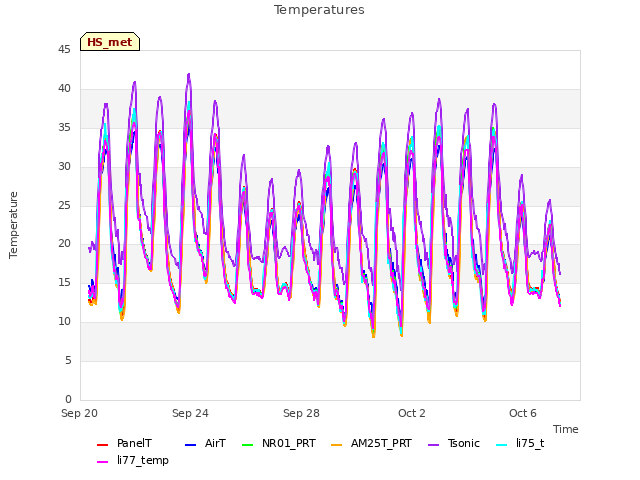This screenshot has width=640, height=480.
Task: Click the Temperature y-axis title
Action: (13, 225)
